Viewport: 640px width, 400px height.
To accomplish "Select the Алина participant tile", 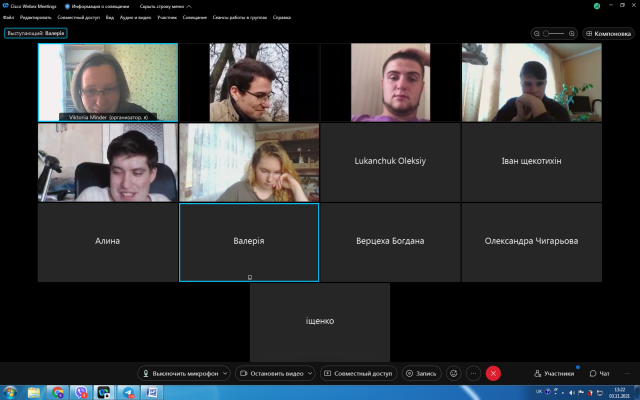I will [108, 242].
